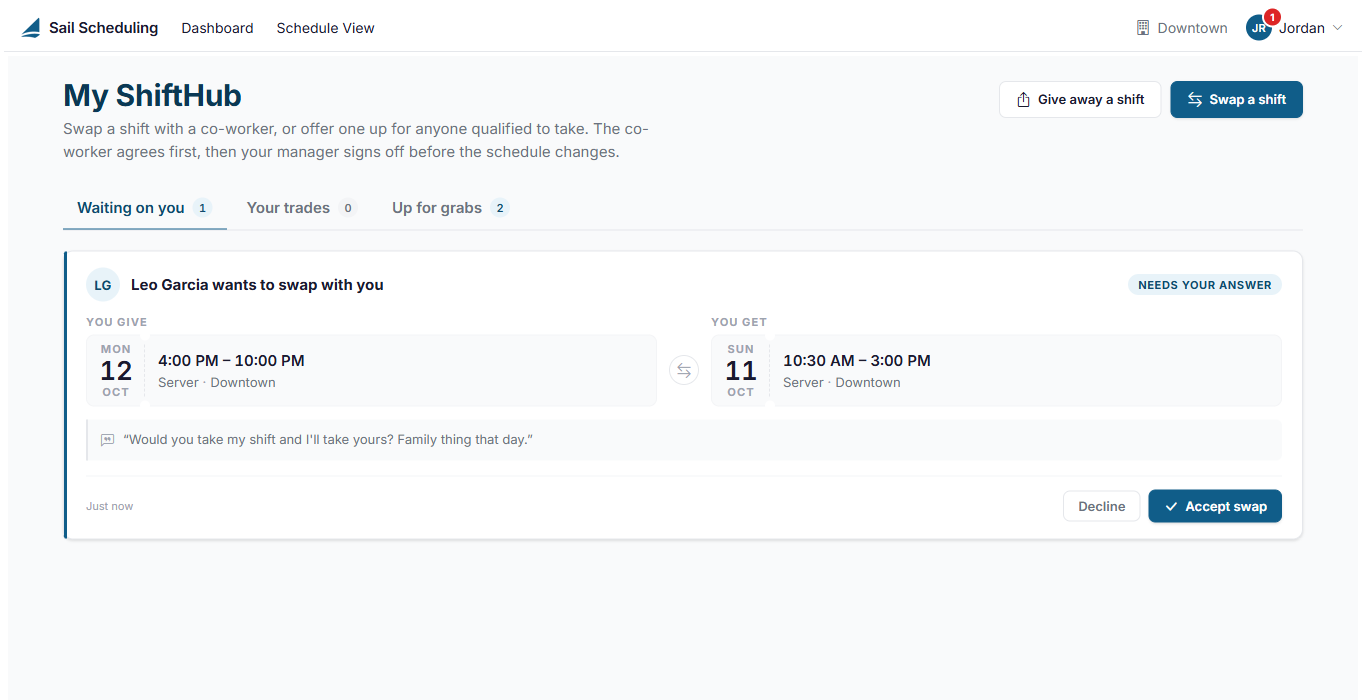Click the Decline button
This screenshot has height=700, width=1366.
tap(1101, 506)
